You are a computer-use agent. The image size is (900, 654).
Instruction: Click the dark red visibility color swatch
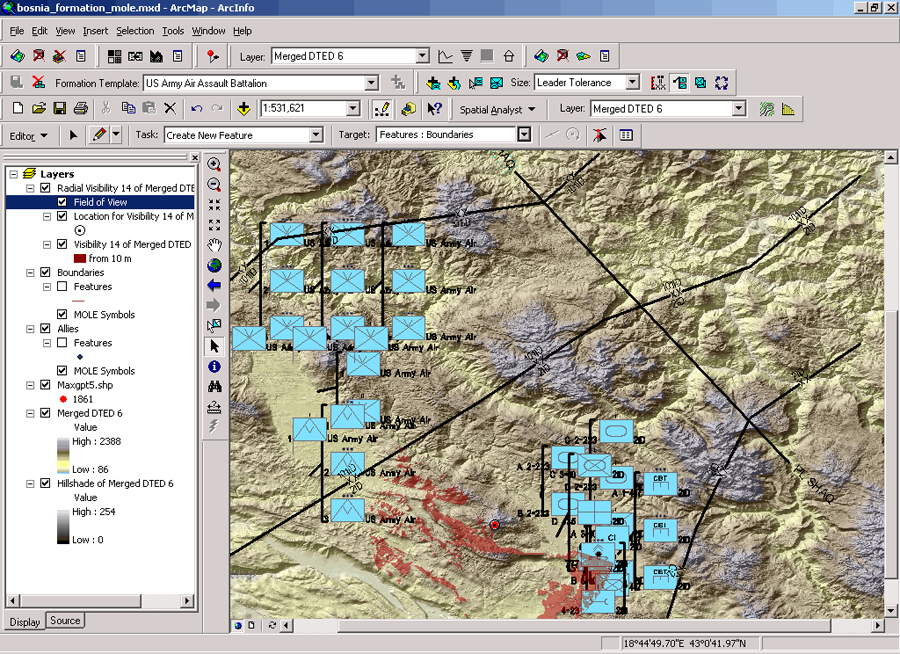(x=80, y=258)
